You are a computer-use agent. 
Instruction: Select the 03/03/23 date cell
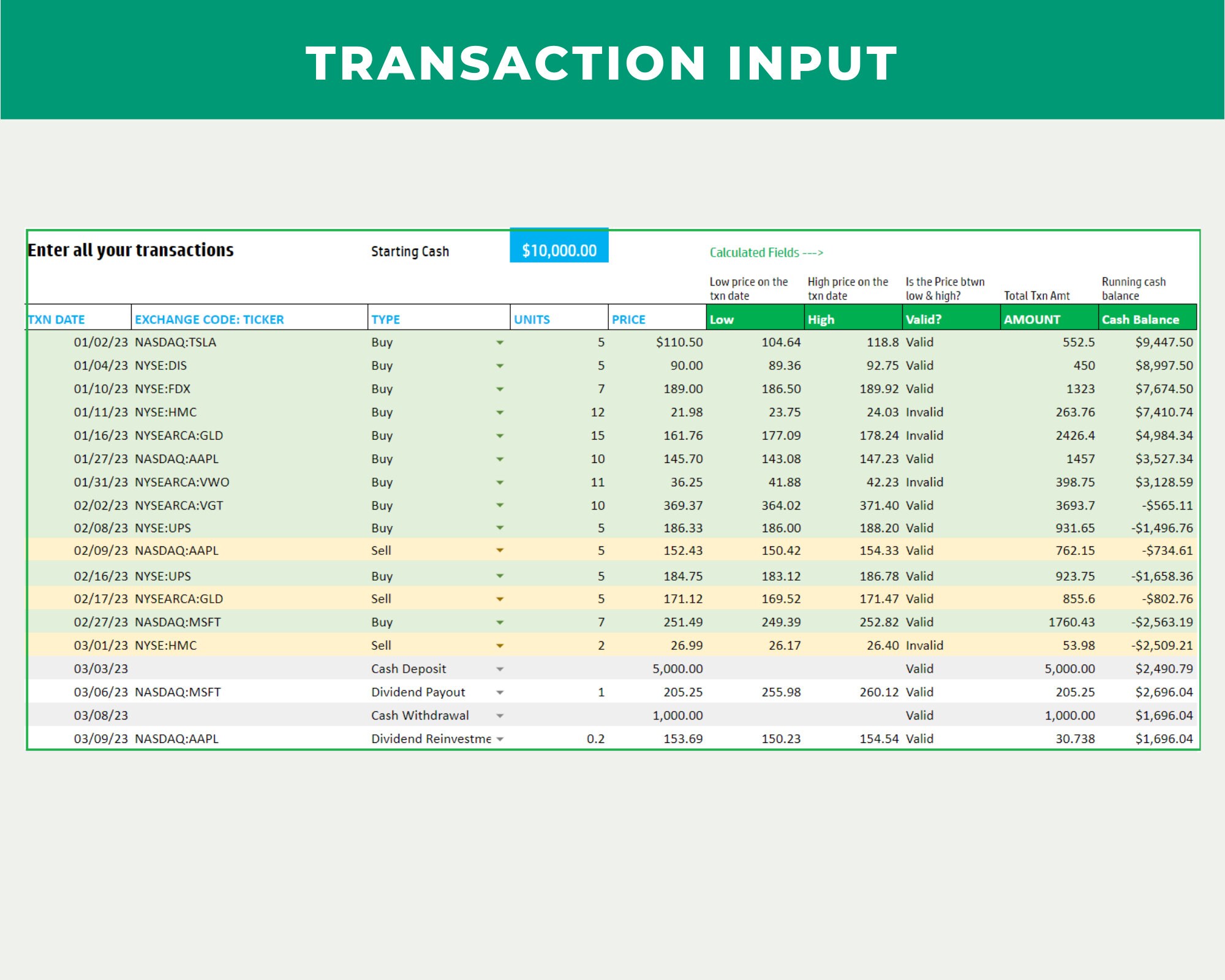pos(78,669)
